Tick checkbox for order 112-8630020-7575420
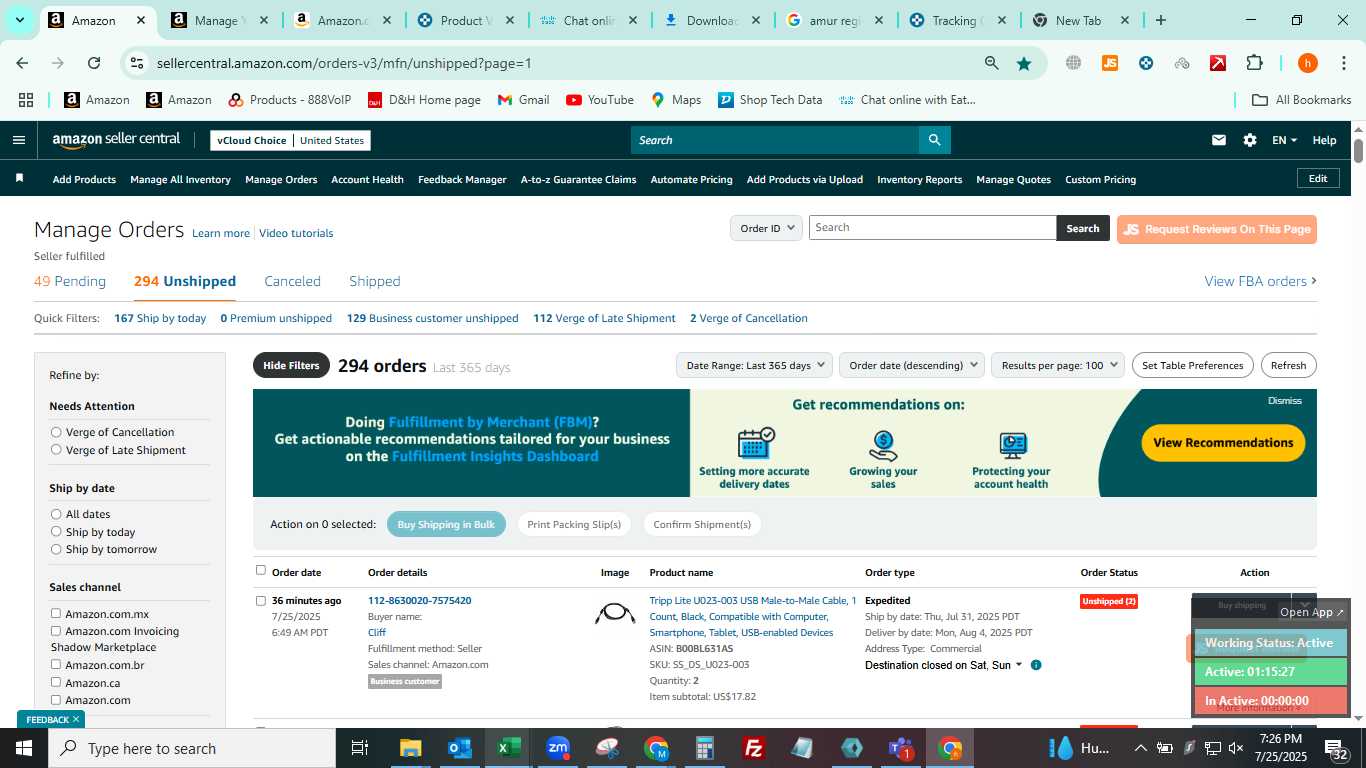 [x=261, y=601]
